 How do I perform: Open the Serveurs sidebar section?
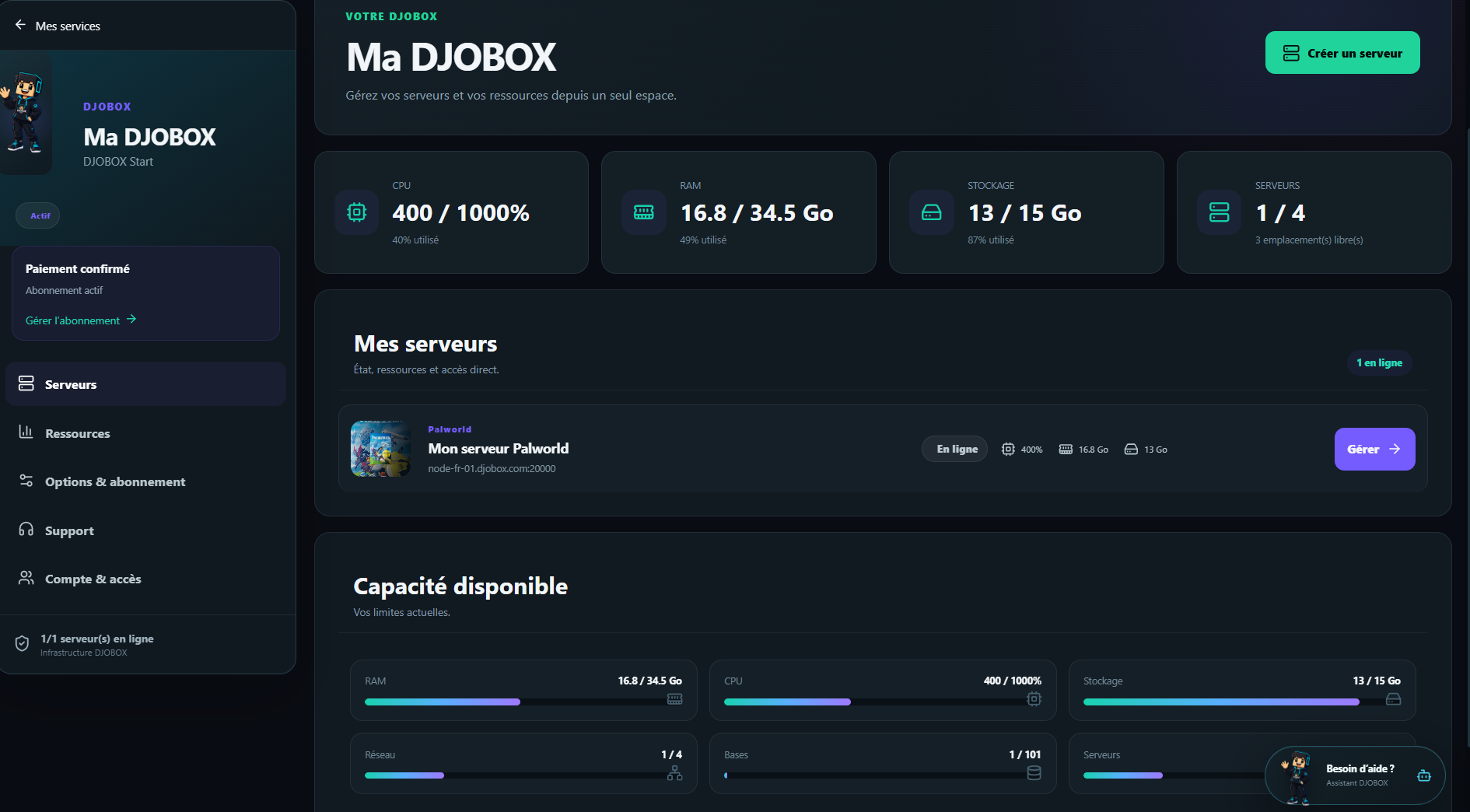click(x=145, y=383)
